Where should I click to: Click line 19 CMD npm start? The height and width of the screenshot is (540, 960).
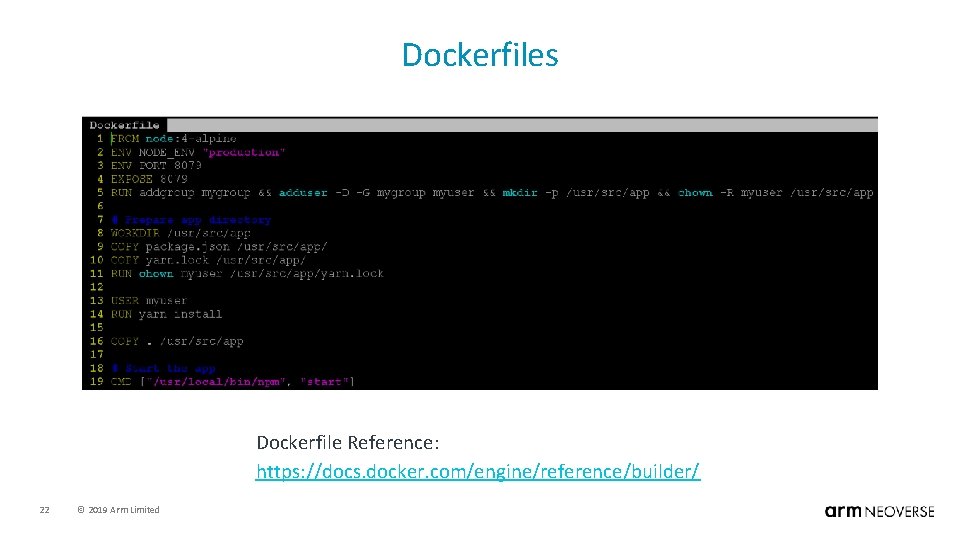232,382
